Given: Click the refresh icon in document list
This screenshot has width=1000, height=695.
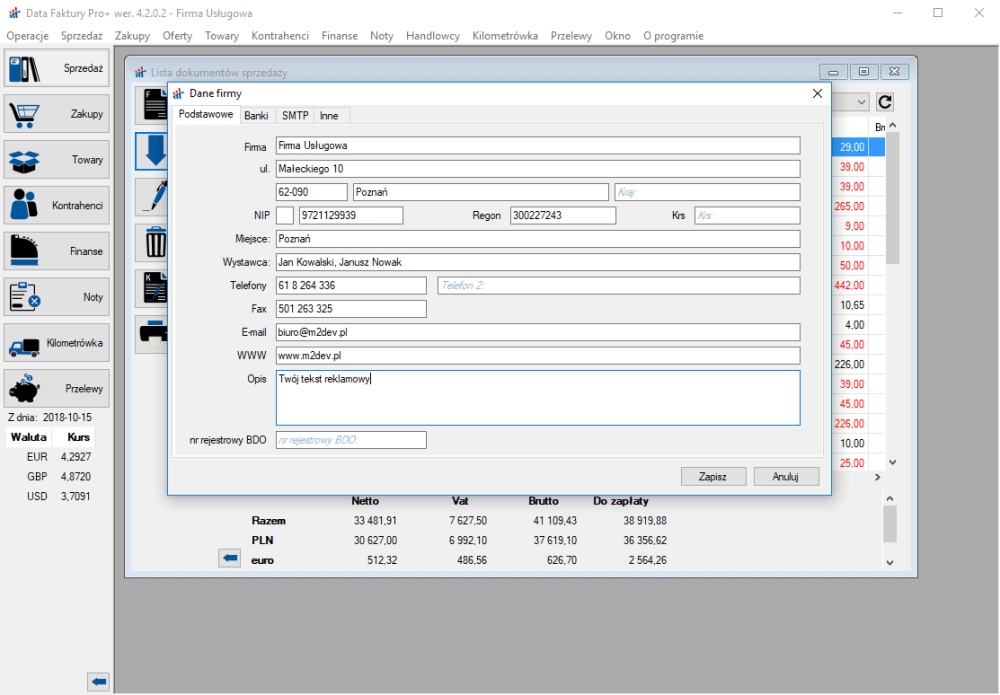Looking at the screenshot, I should pos(884,102).
